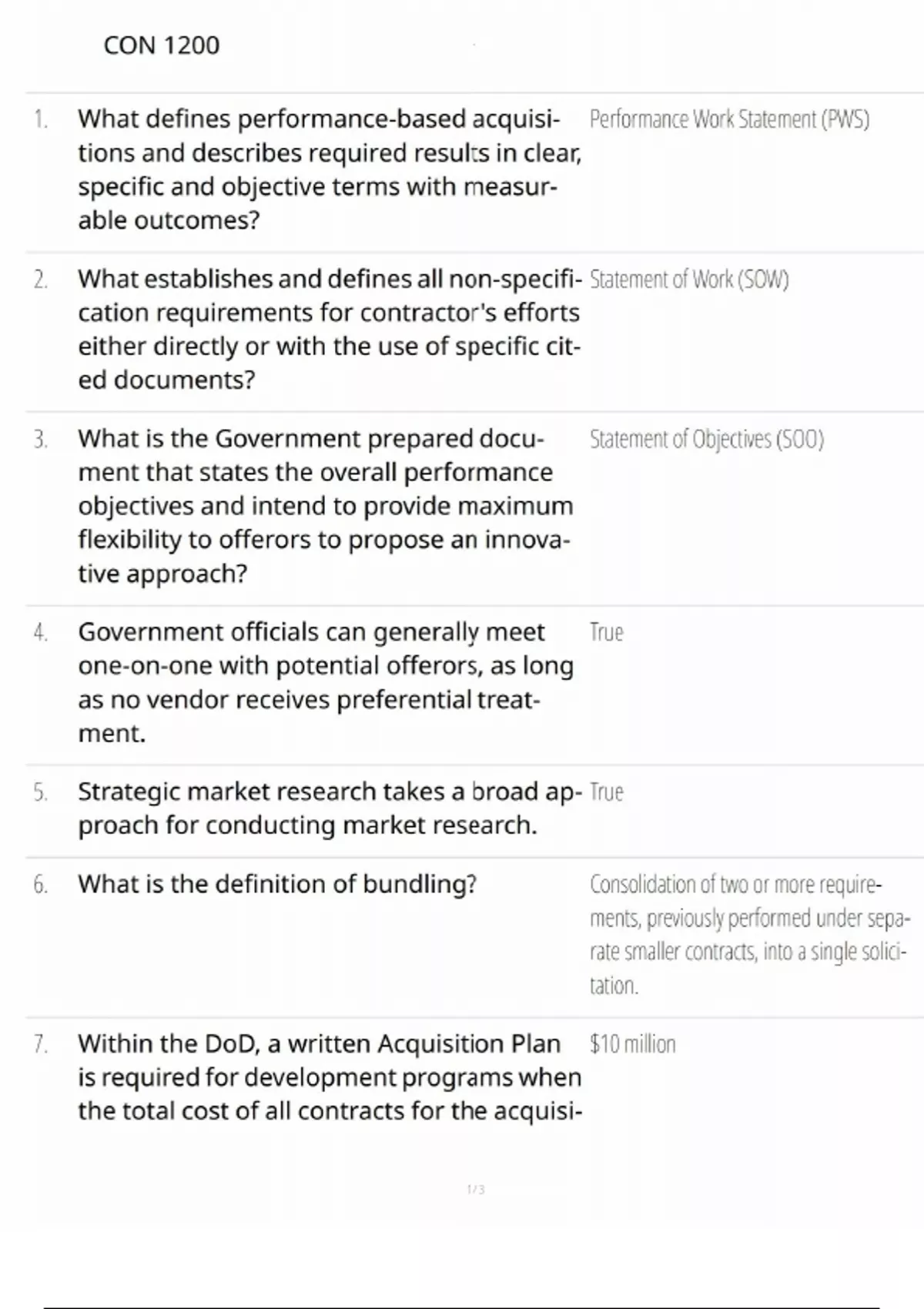Click the number 1 list marker
Viewport: 924px width, 1309px height.
tap(40, 119)
